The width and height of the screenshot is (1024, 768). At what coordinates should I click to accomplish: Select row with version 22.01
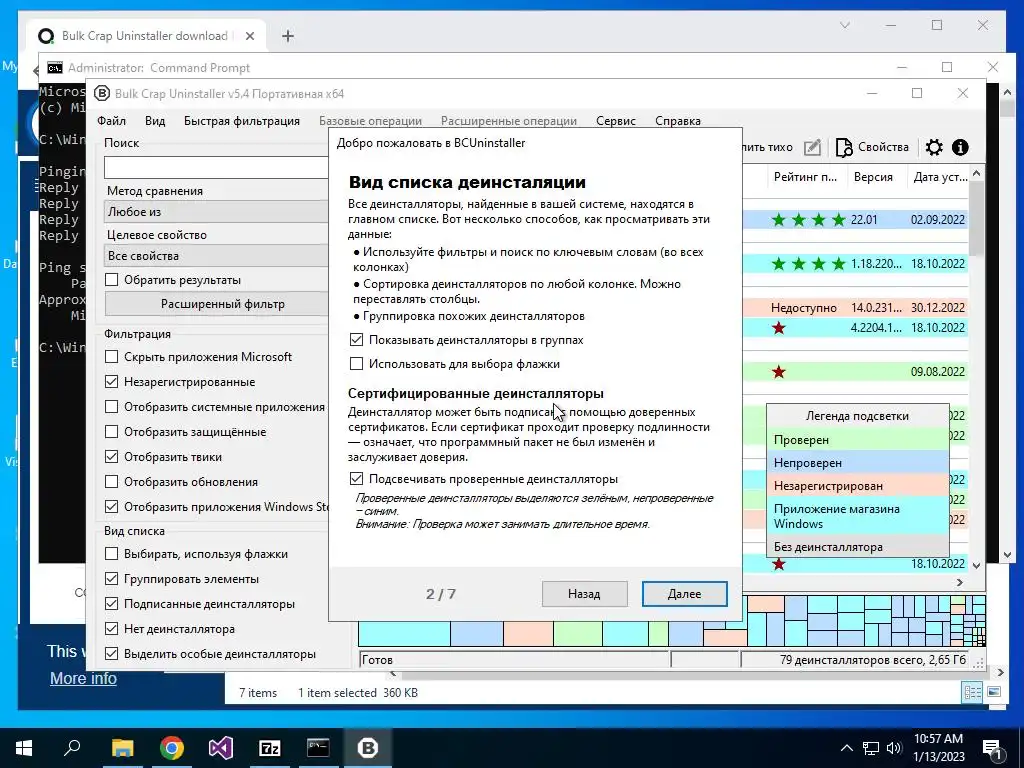(856, 219)
